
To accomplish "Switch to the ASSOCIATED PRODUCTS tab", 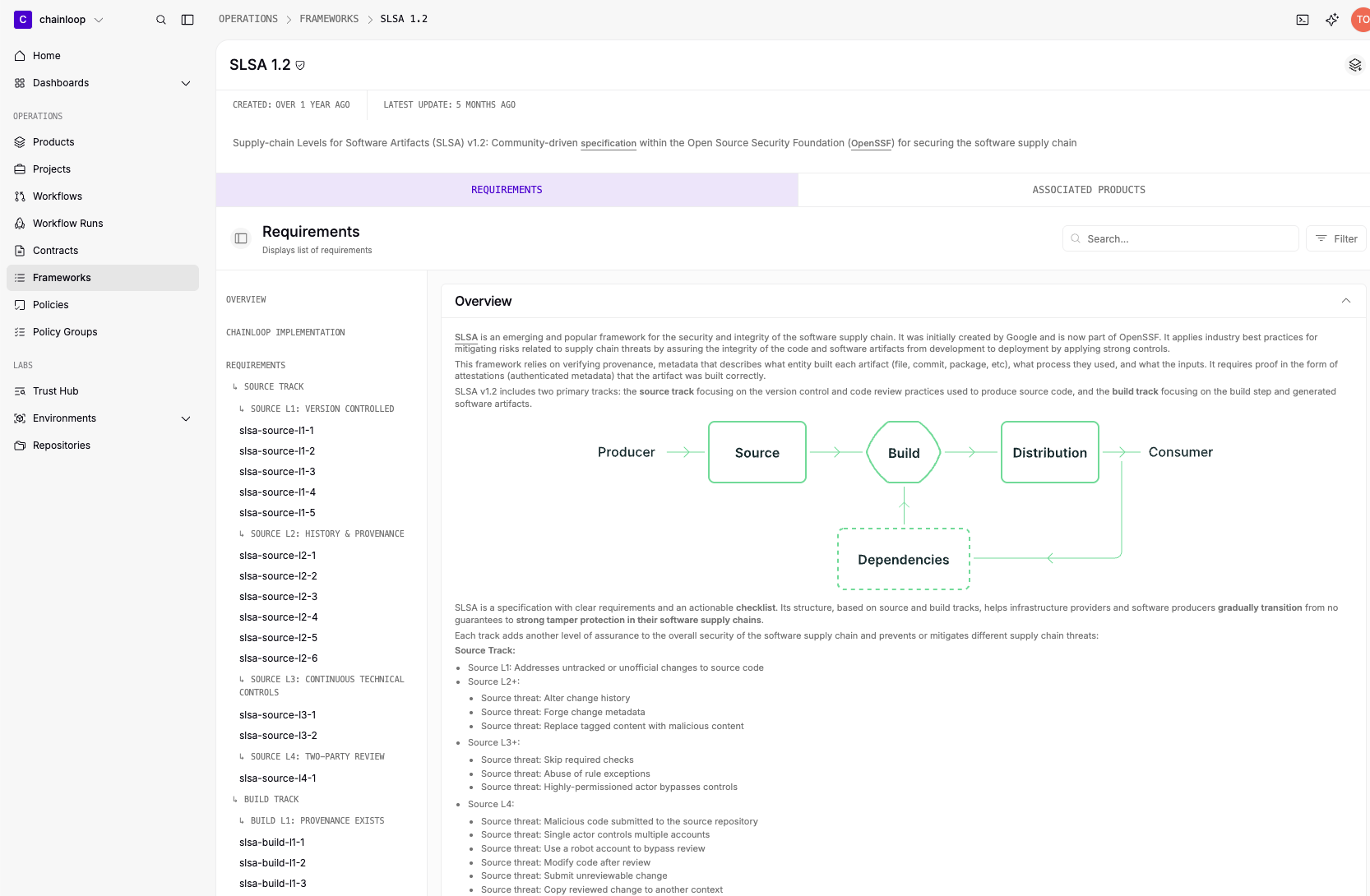I will tap(1089, 190).
